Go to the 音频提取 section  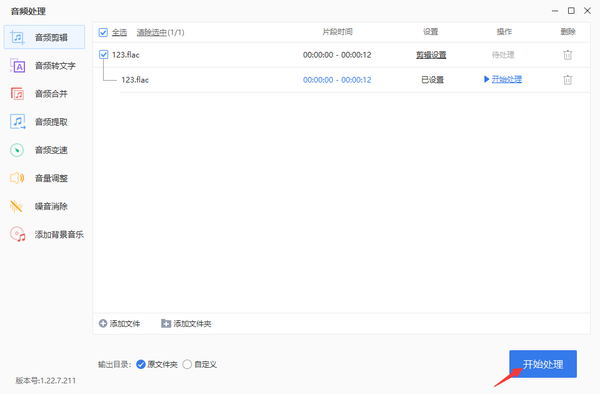tap(44, 122)
